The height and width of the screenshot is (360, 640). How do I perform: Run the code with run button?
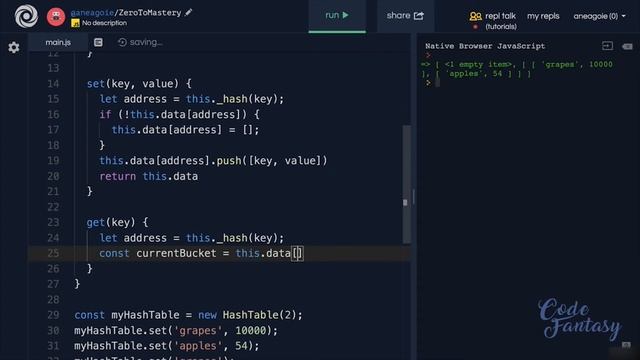[x=337, y=16]
